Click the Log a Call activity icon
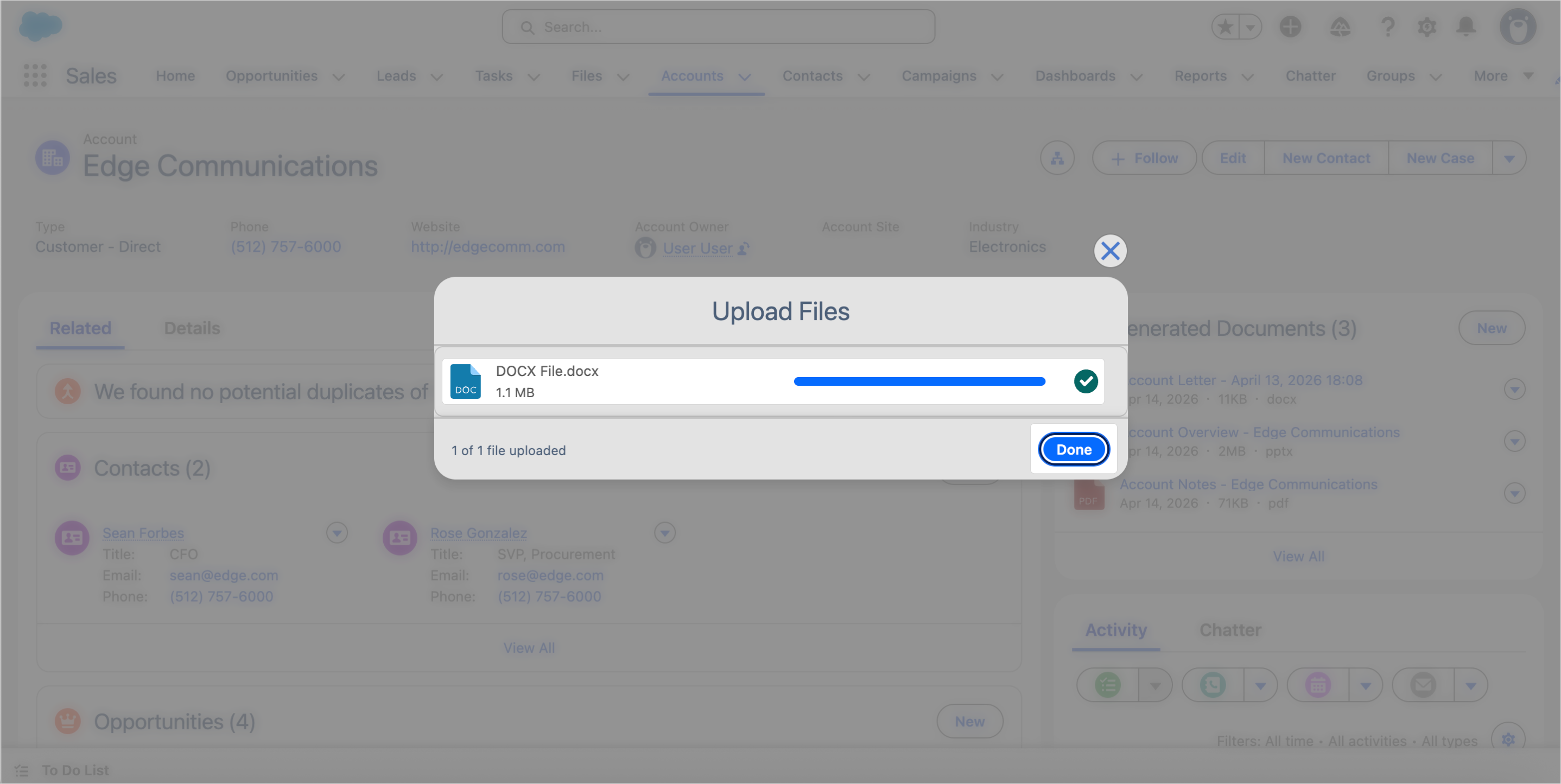The height and width of the screenshot is (784, 1561). (x=1213, y=685)
